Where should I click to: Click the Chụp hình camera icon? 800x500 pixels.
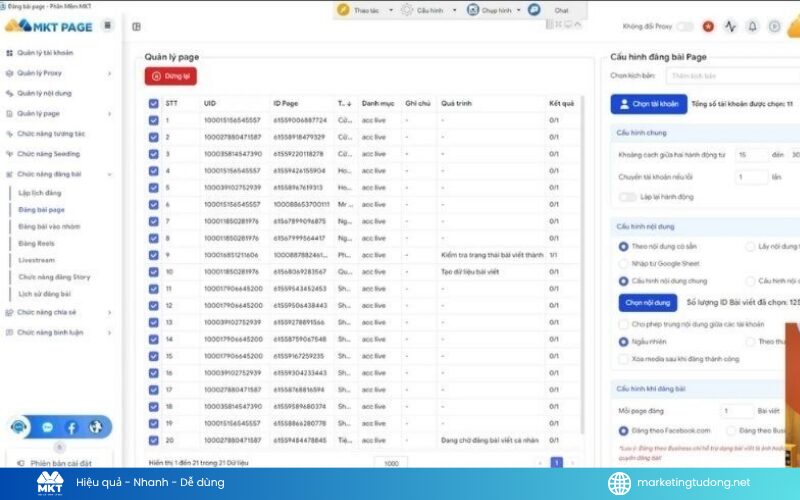click(x=473, y=10)
